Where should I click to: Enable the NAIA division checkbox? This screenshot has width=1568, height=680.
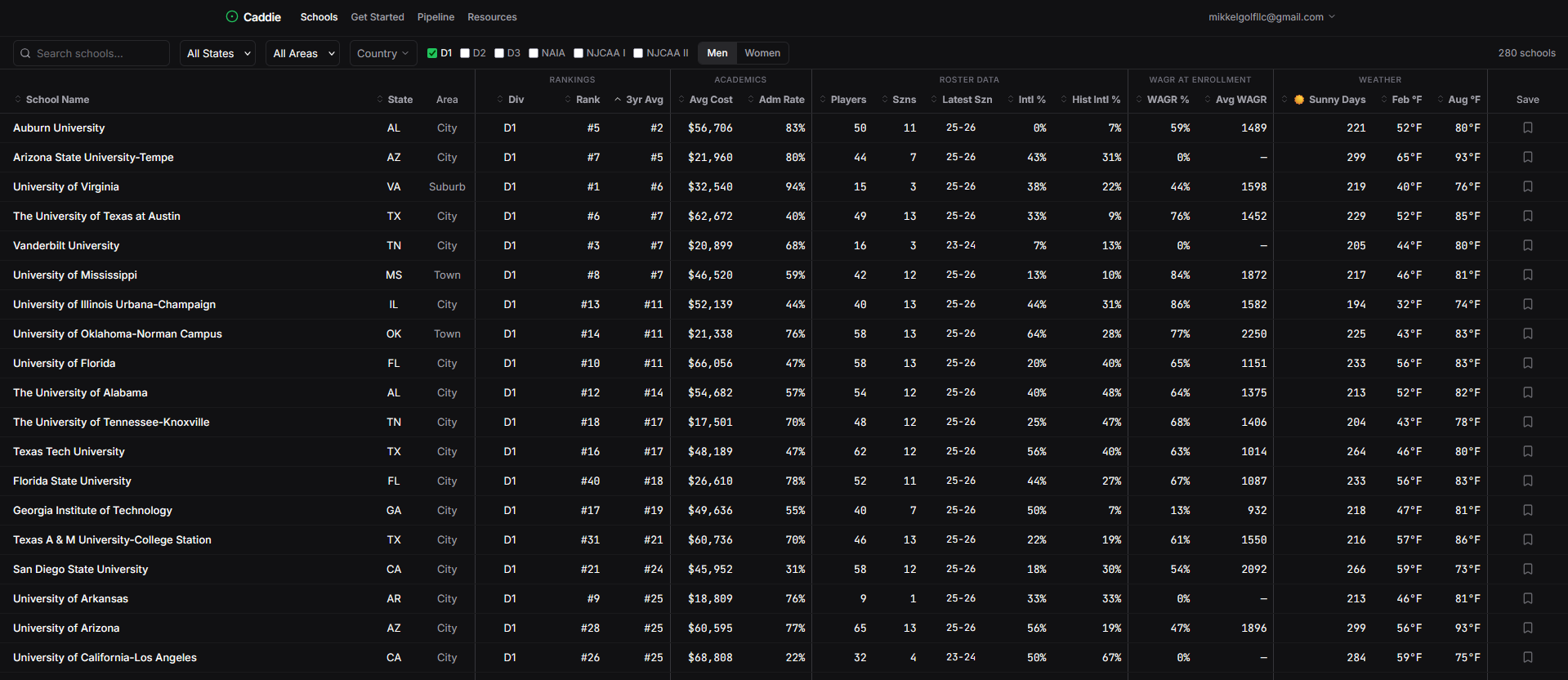534,53
